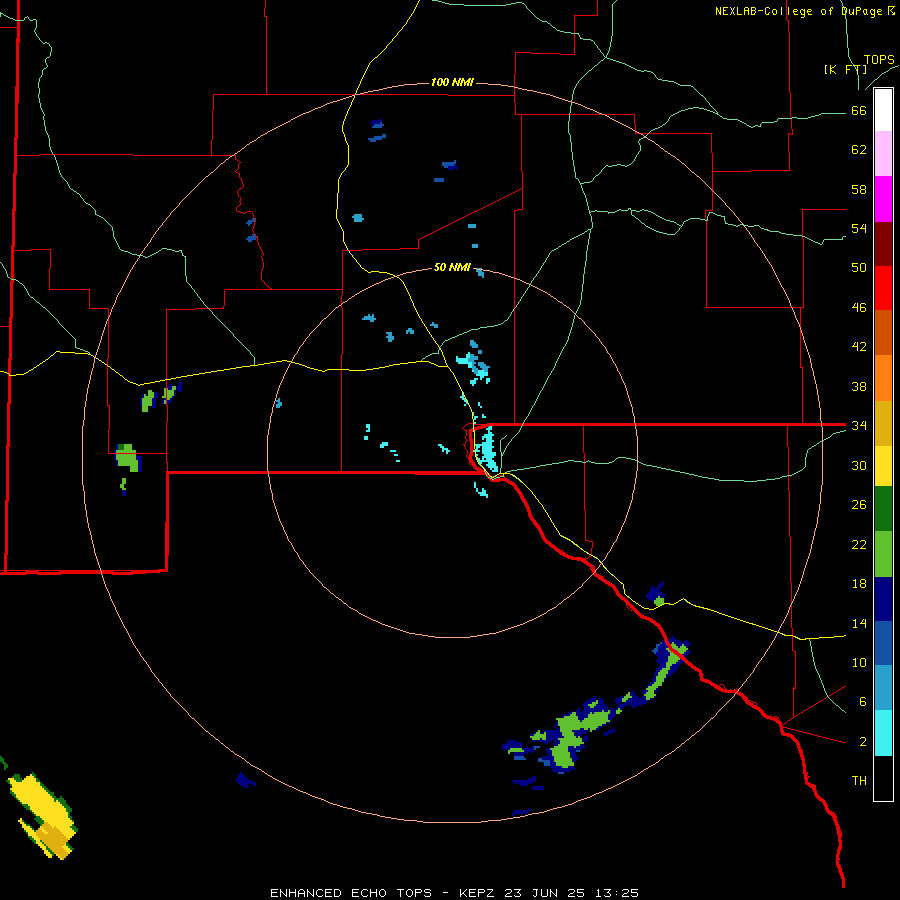Click the dark red 50-54 kft swatch

[x=883, y=243]
